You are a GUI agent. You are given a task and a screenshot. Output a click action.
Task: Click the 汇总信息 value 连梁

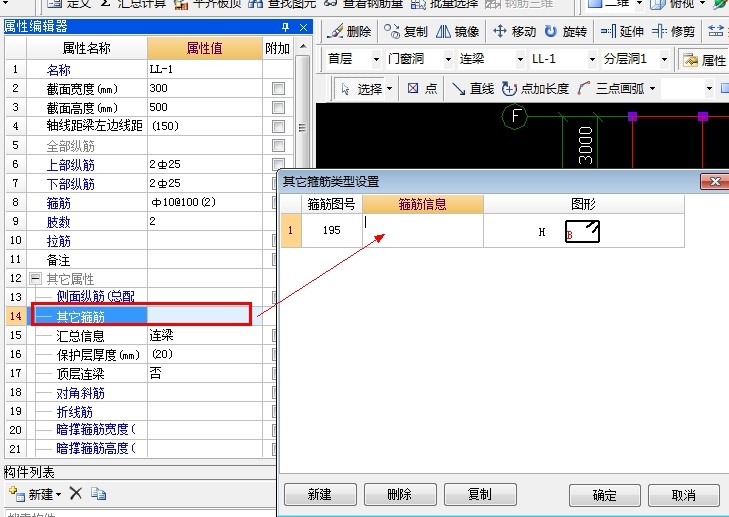coord(161,335)
